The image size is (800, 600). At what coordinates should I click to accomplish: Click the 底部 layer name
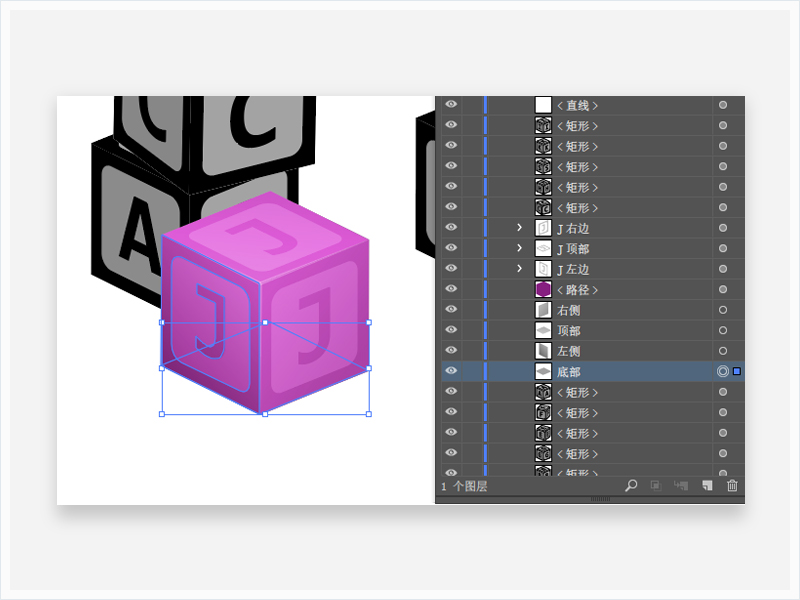point(569,372)
